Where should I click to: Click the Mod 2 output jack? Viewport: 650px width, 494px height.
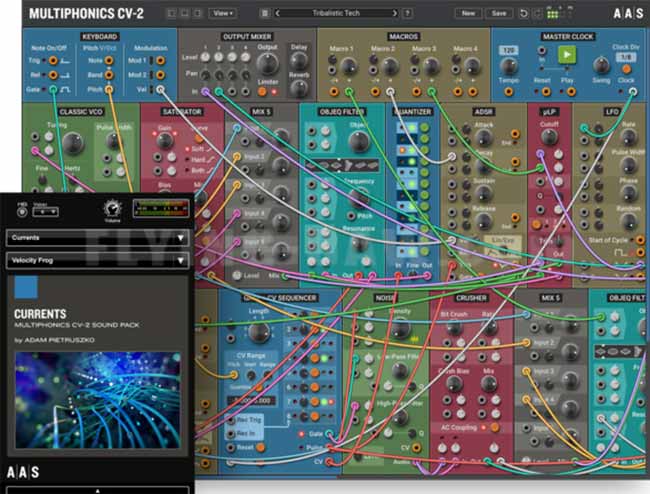(160, 75)
